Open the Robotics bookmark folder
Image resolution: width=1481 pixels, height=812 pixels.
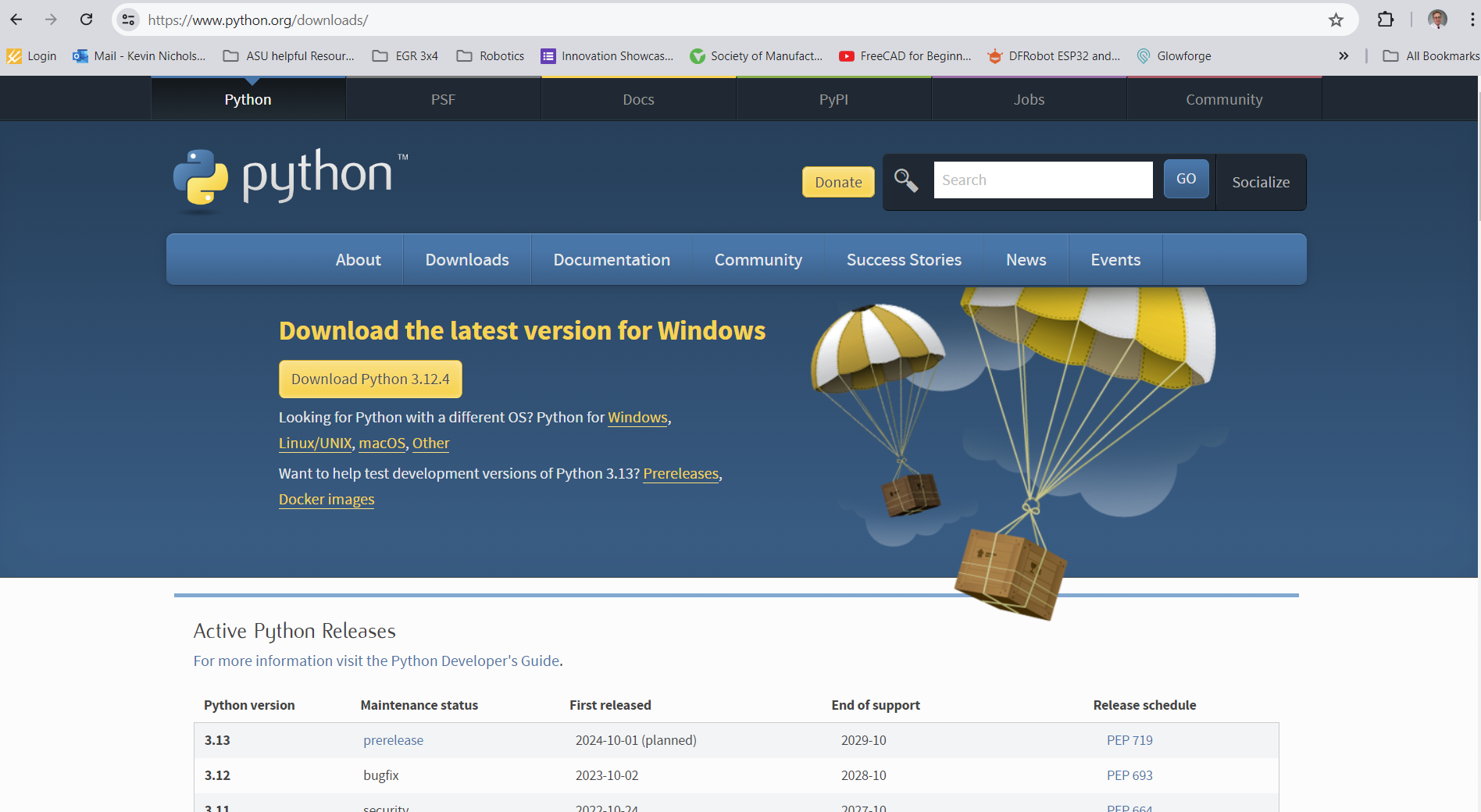(x=491, y=56)
